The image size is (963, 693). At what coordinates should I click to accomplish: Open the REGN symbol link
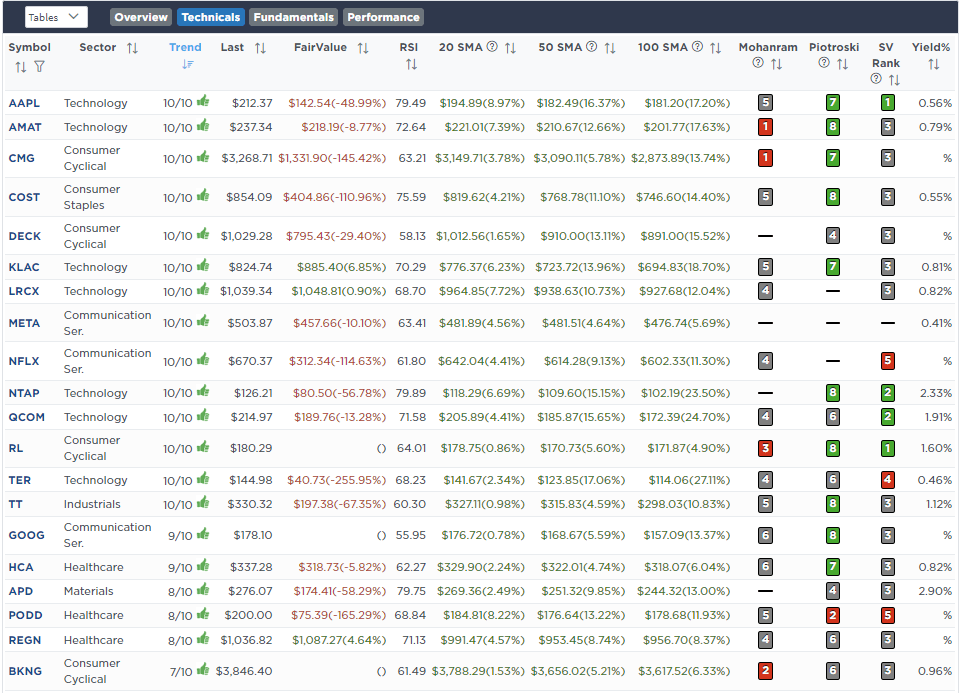[x=25, y=640]
